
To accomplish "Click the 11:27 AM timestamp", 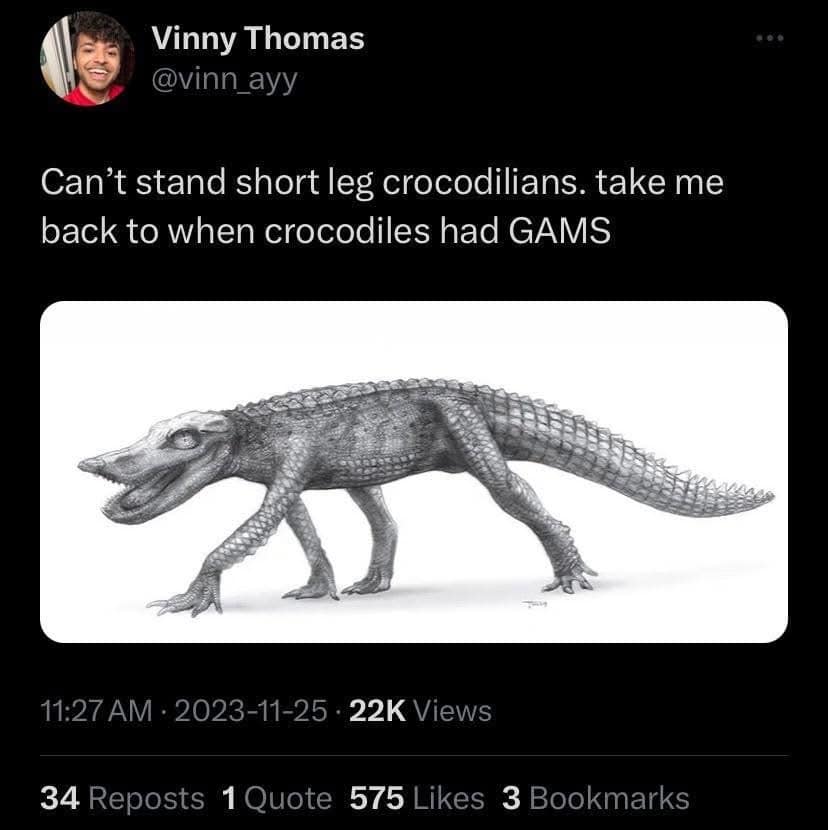I will [97, 711].
